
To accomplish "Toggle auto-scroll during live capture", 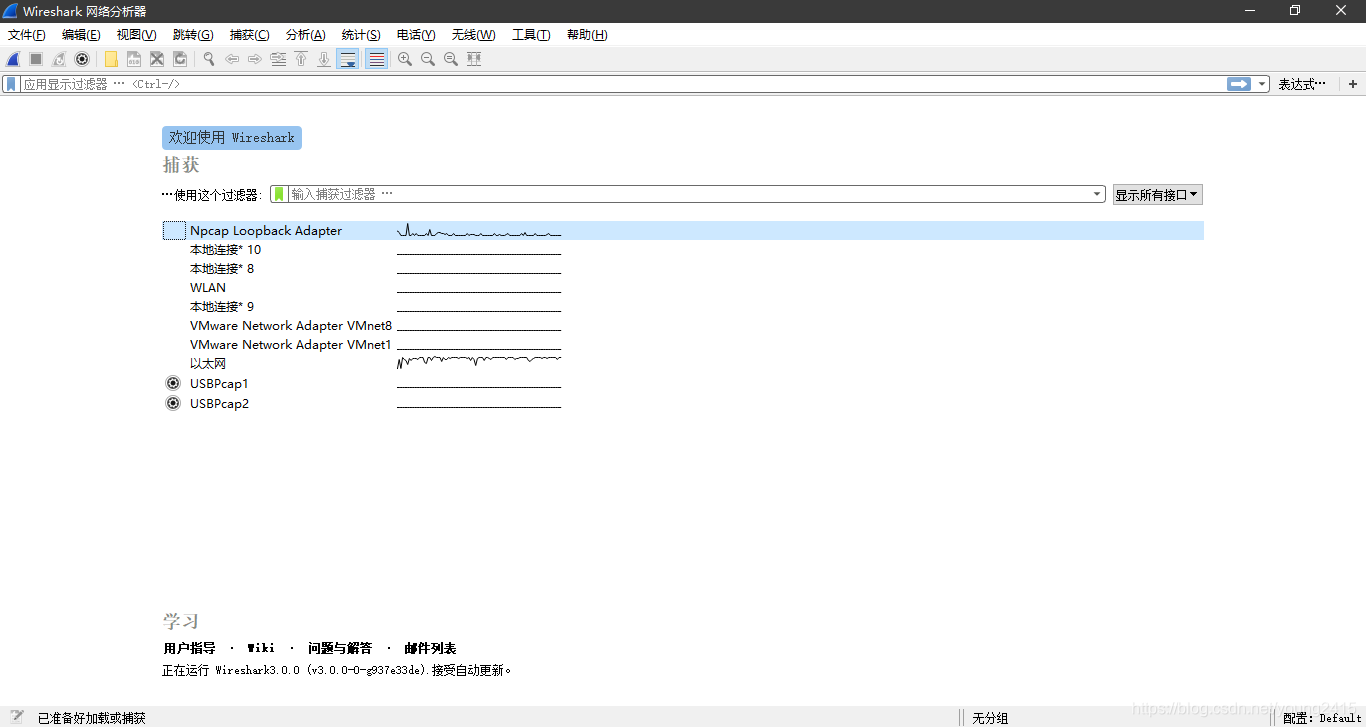I will point(348,59).
